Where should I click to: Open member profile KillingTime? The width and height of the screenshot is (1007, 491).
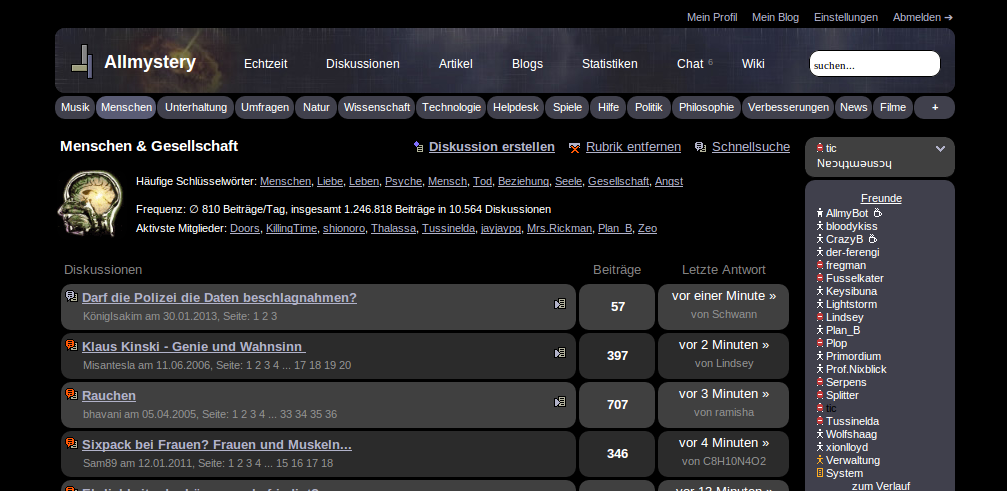pos(291,228)
